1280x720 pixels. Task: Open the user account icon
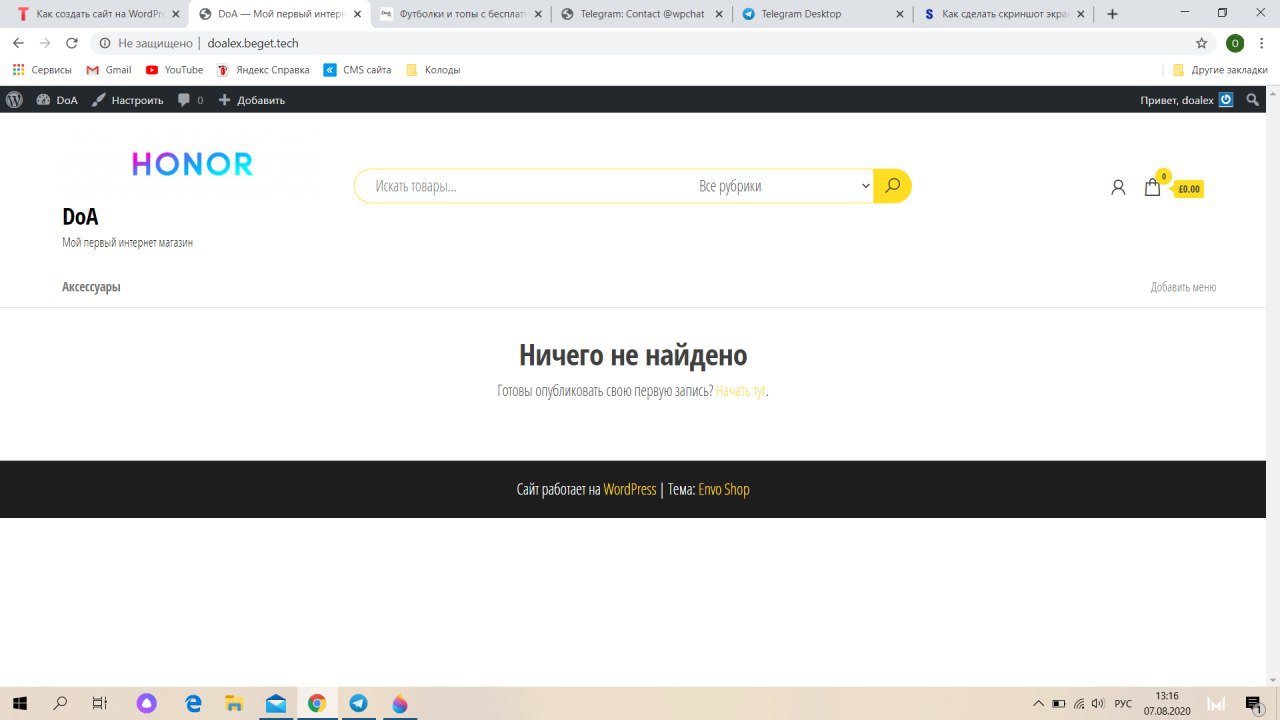tap(1118, 187)
